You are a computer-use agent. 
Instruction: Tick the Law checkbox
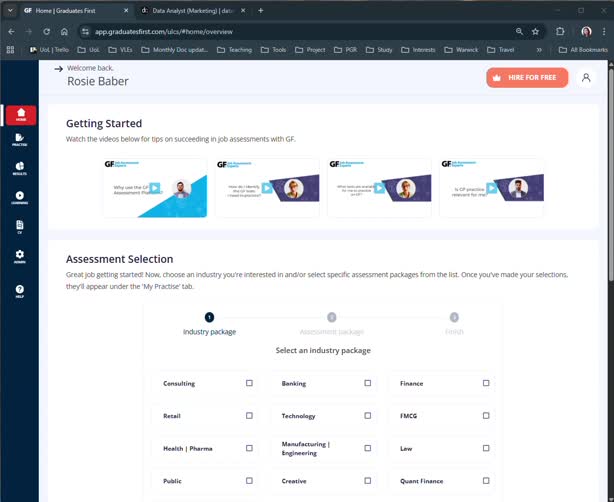pyautogui.click(x=486, y=448)
